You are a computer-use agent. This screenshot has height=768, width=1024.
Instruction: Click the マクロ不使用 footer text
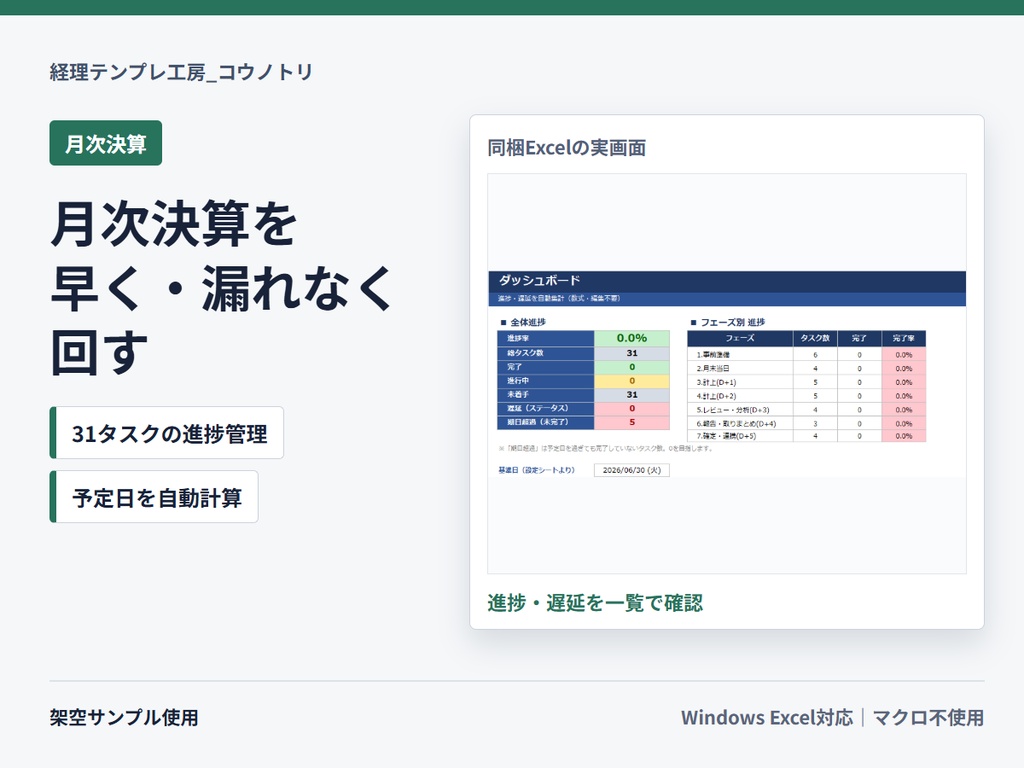928,717
